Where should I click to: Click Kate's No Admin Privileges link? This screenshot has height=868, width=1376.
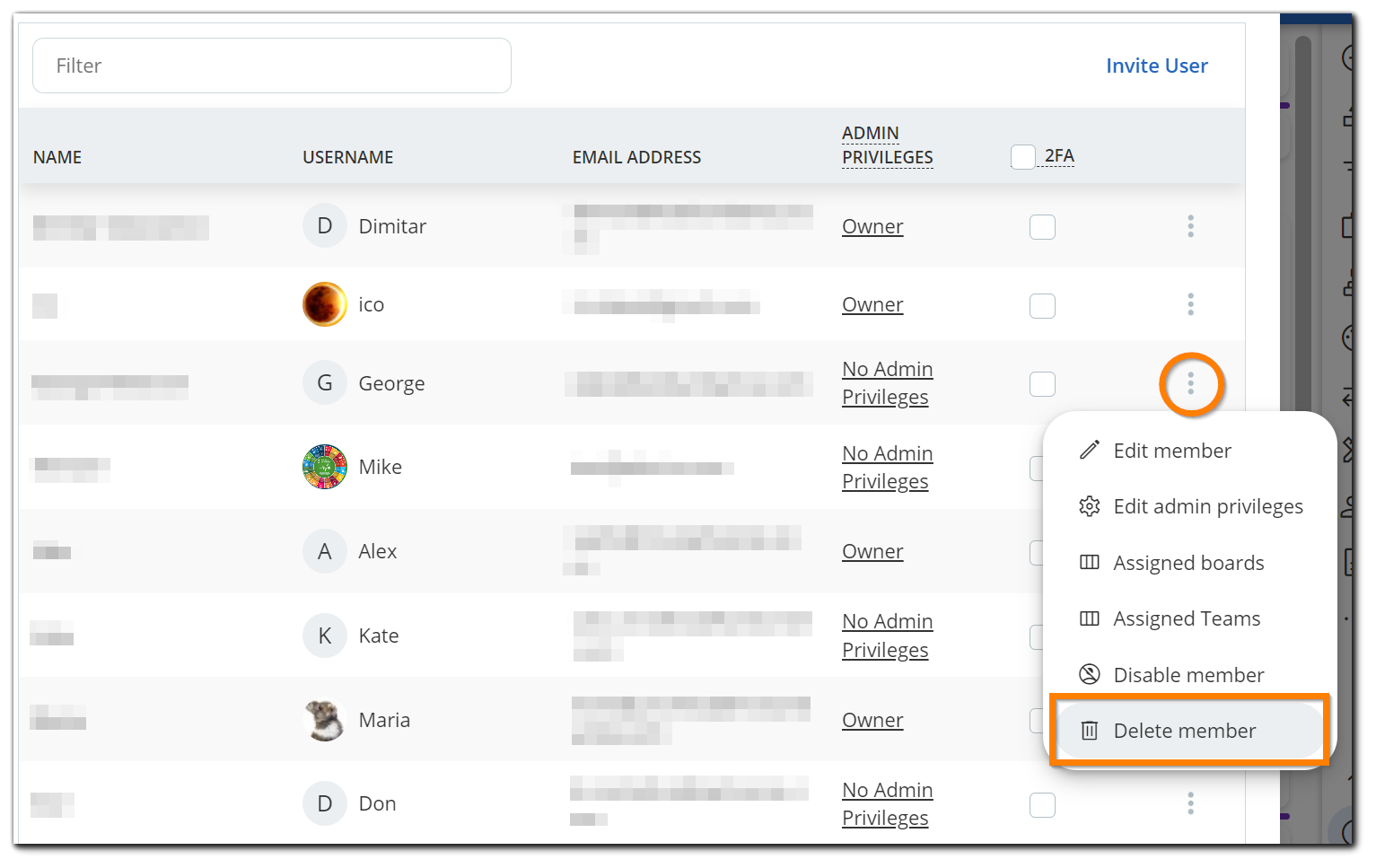coord(887,636)
